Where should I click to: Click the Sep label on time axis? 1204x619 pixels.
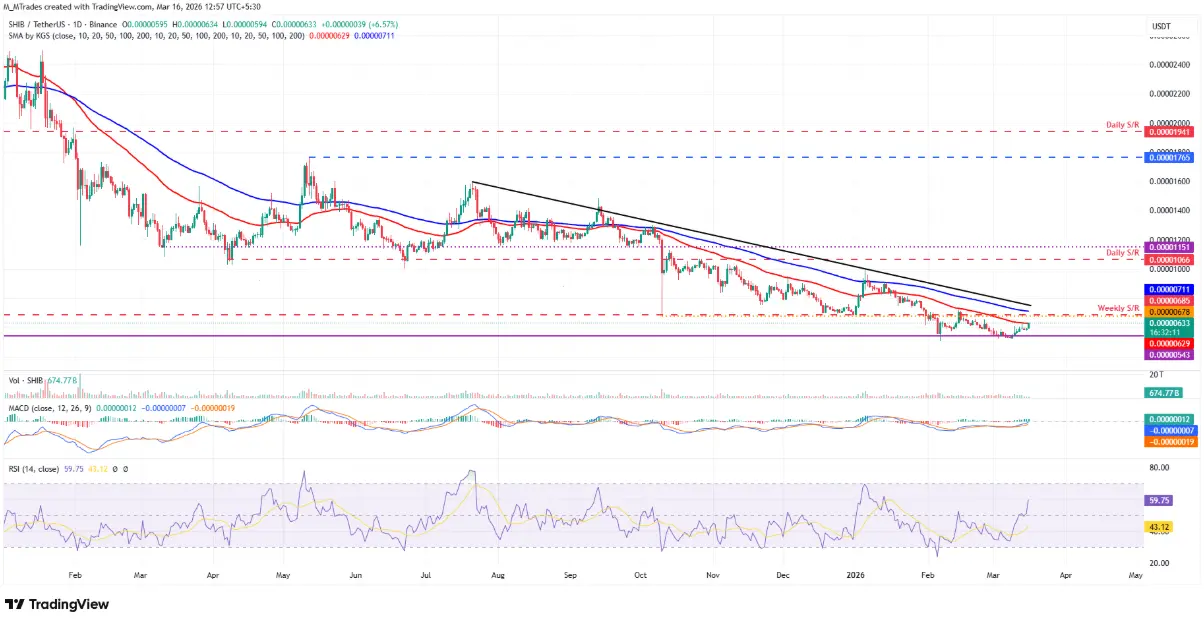tap(570, 577)
